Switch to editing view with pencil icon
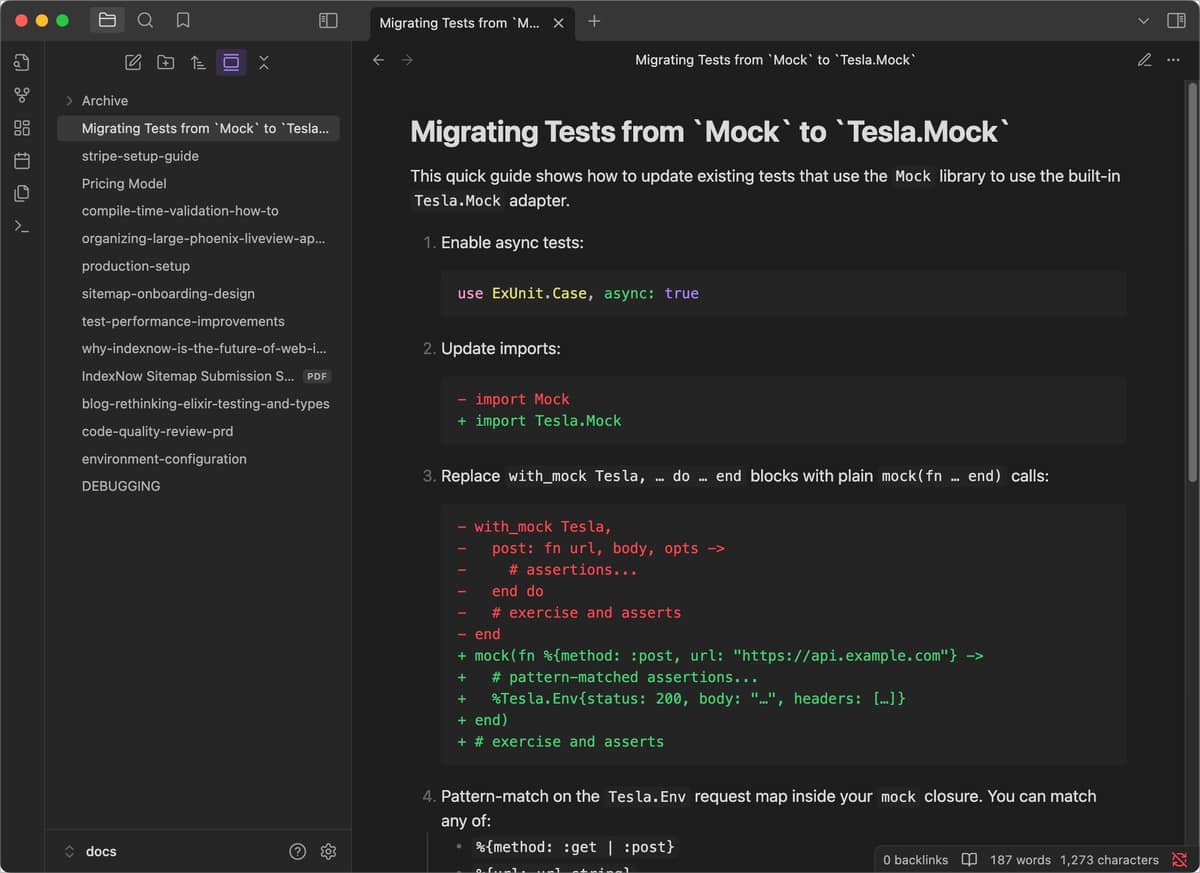1200x873 pixels. pyautogui.click(x=1145, y=60)
